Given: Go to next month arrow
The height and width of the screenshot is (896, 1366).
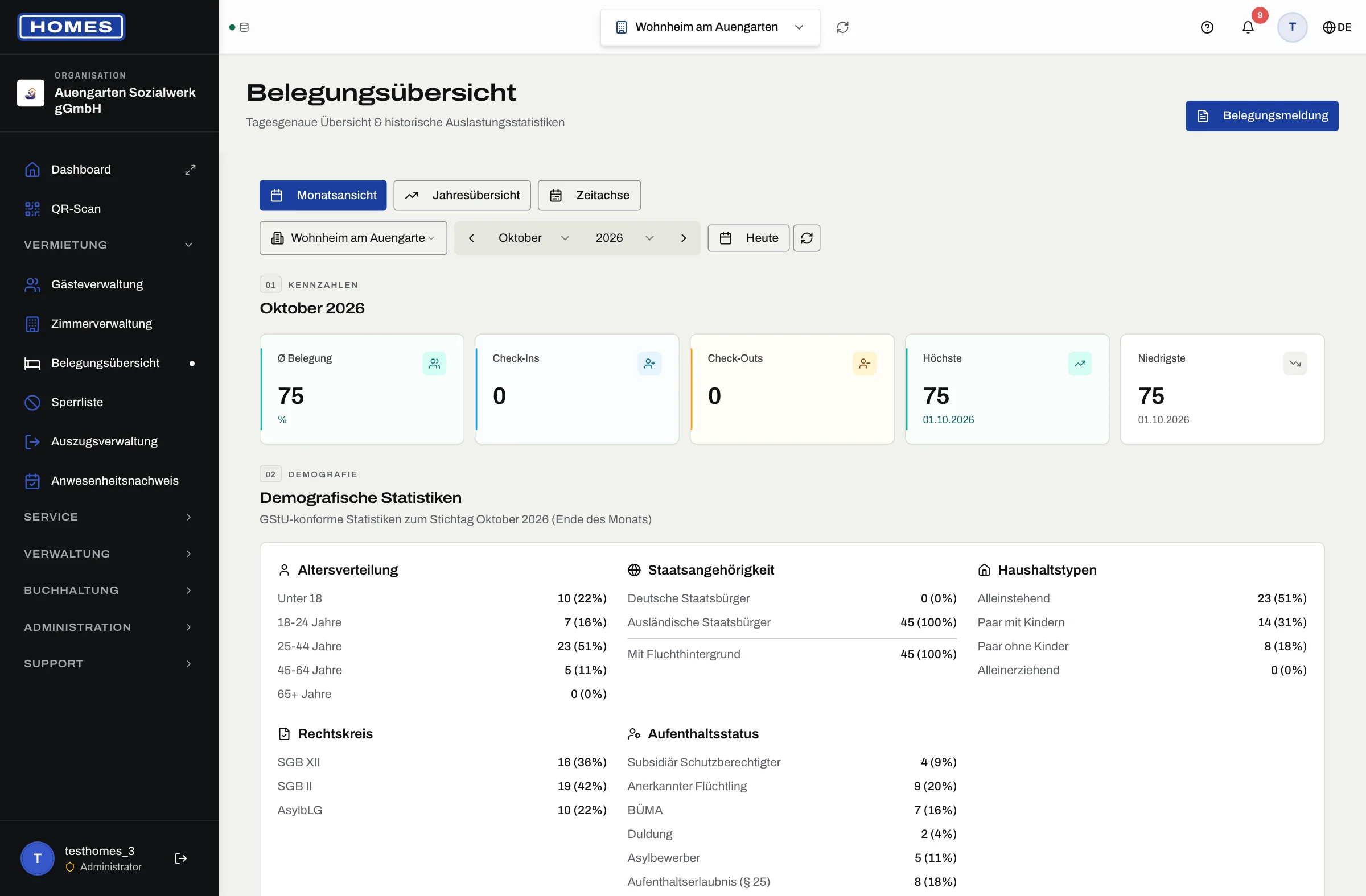Looking at the screenshot, I should point(683,238).
